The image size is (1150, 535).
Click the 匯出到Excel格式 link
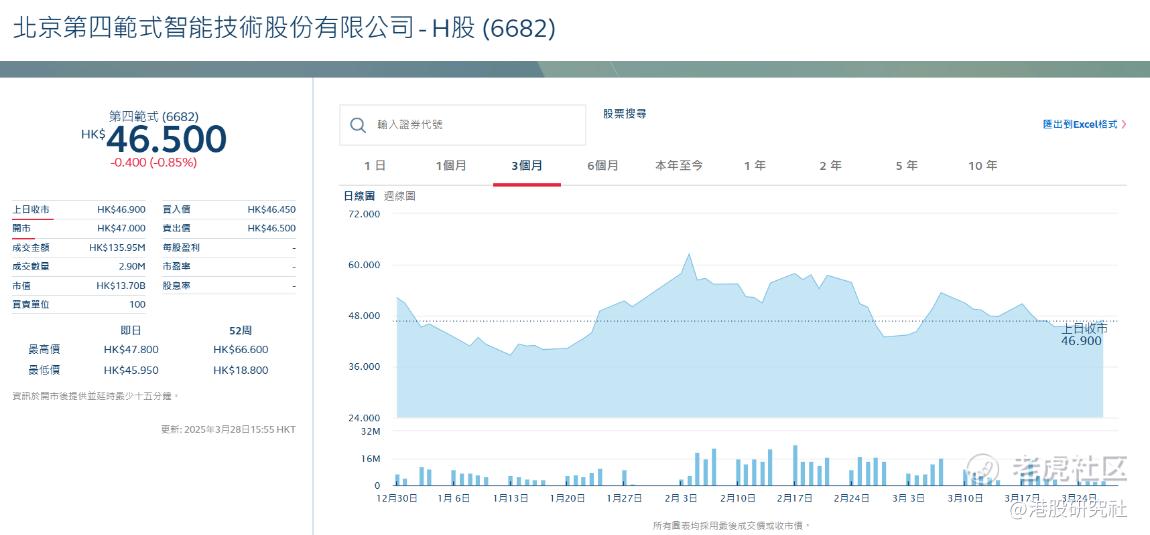click(x=1080, y=125)
